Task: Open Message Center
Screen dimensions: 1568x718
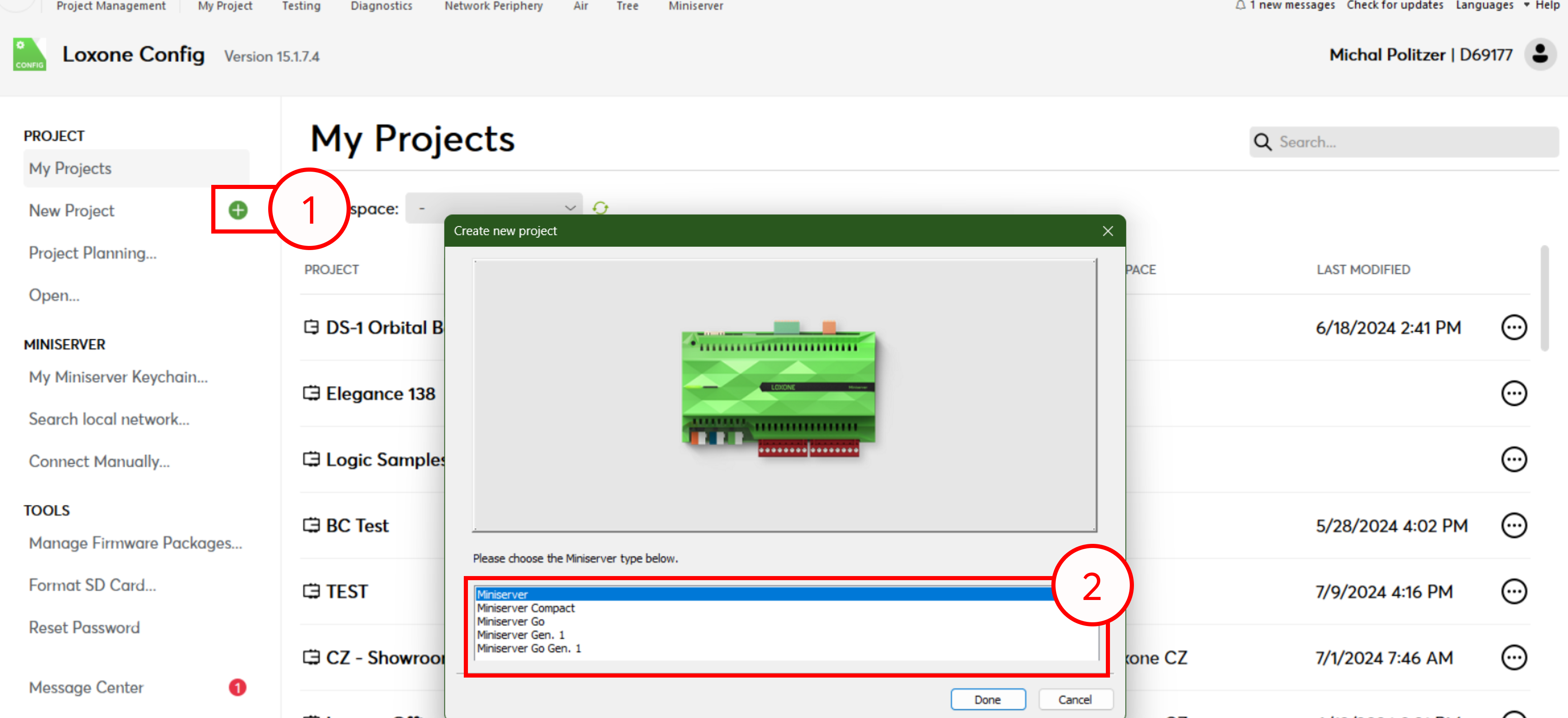Action: 86,687
